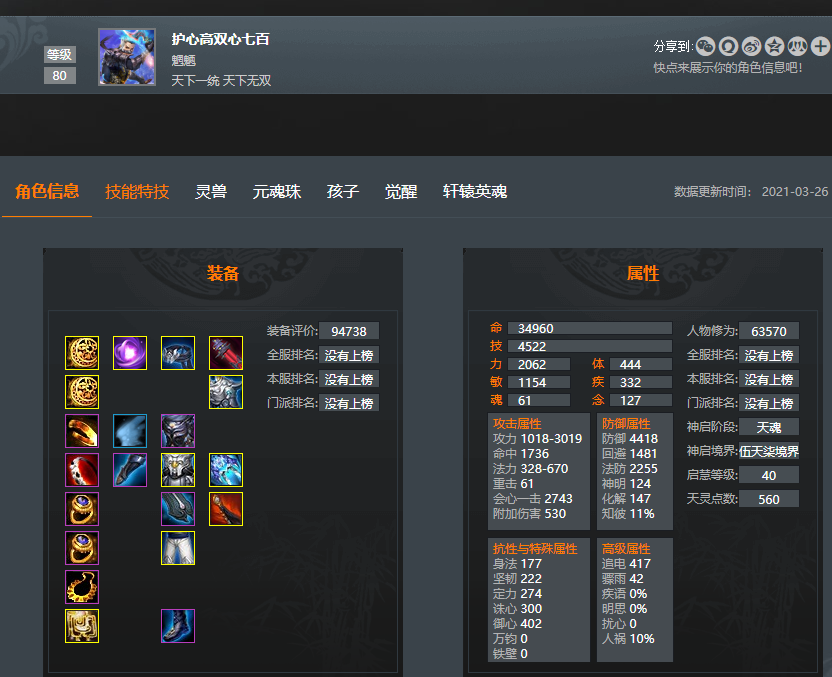Viewport: 832px width, 677px height.
Task: Click the blue boots equipment icon
Action: tap(178, 626)
